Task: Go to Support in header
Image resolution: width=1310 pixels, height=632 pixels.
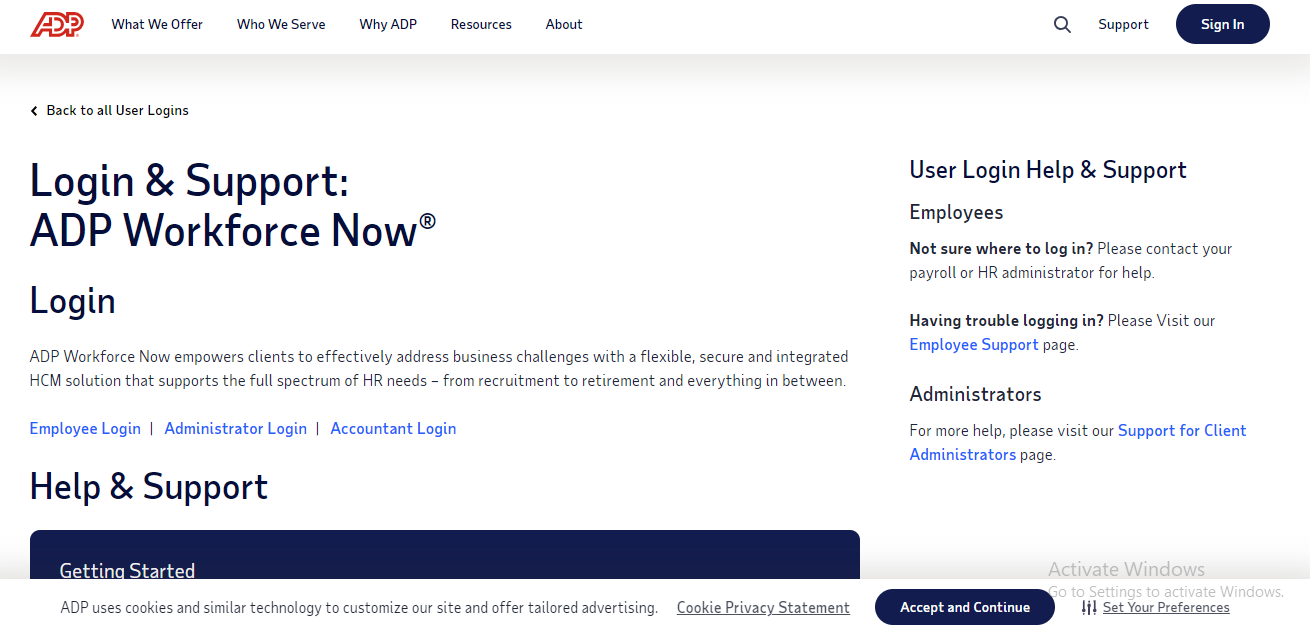Action: (x=1123, y=24)
